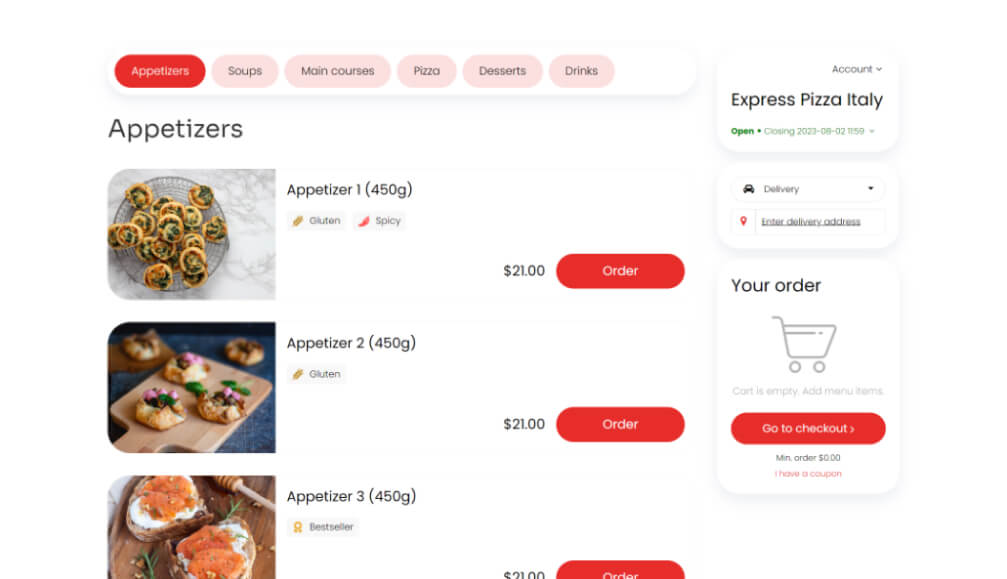
Task: Click the Spicy chili pepper icon
Action: [363, 221]
